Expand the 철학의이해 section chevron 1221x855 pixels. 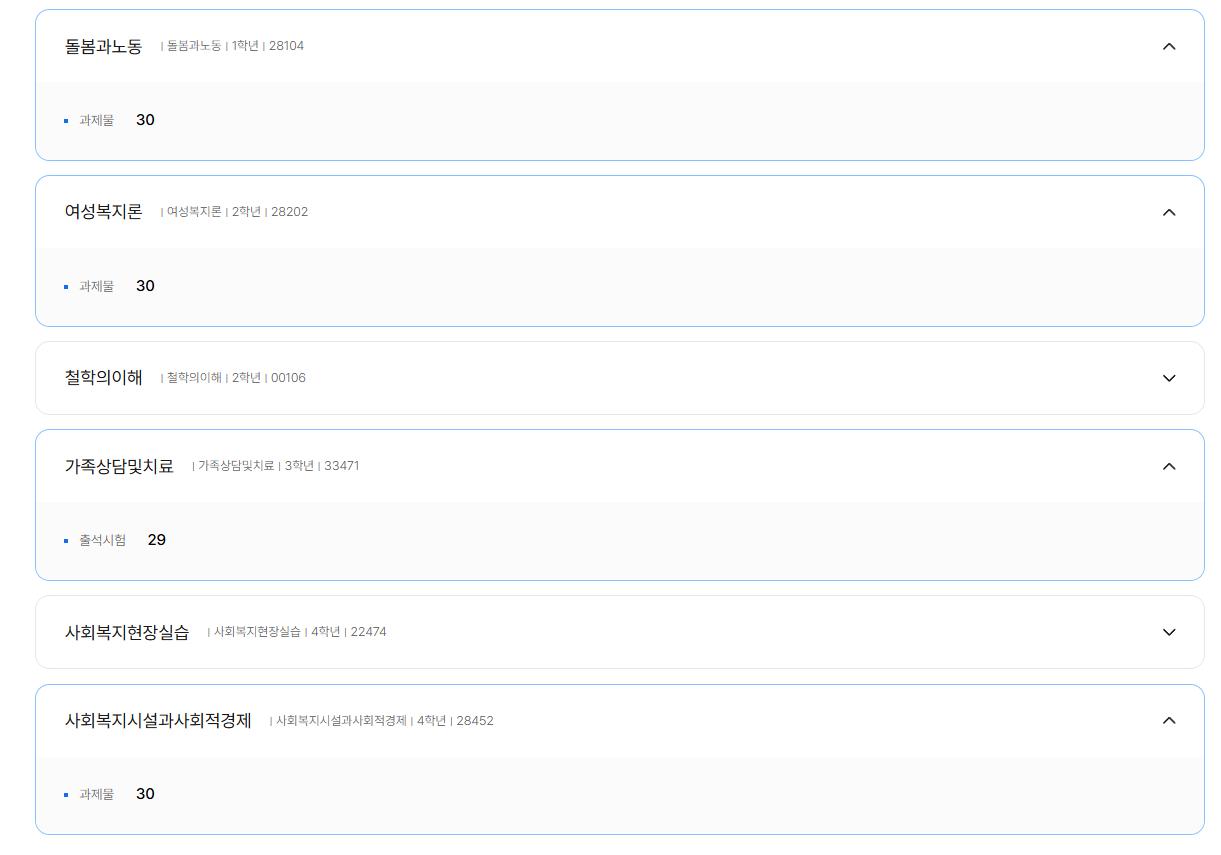coord(1169,378)
